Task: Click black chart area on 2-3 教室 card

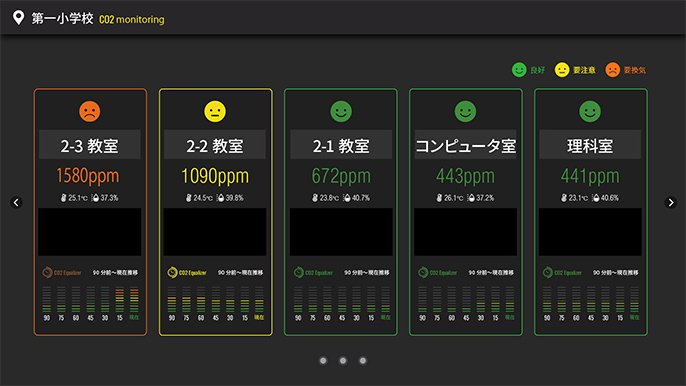Action: [x=90, y=232]
